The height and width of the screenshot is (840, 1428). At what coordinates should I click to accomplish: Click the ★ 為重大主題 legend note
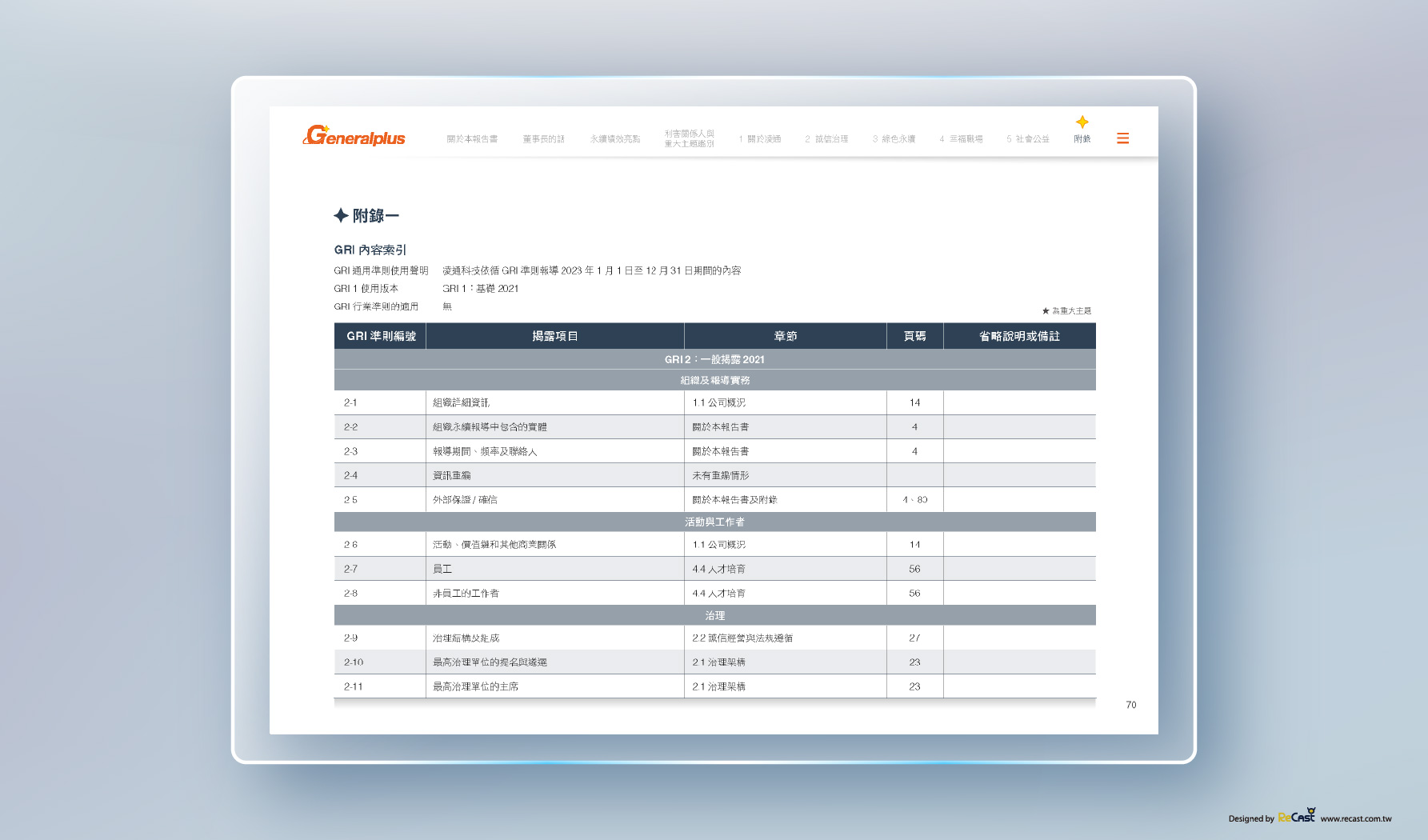pos(1066,310)
